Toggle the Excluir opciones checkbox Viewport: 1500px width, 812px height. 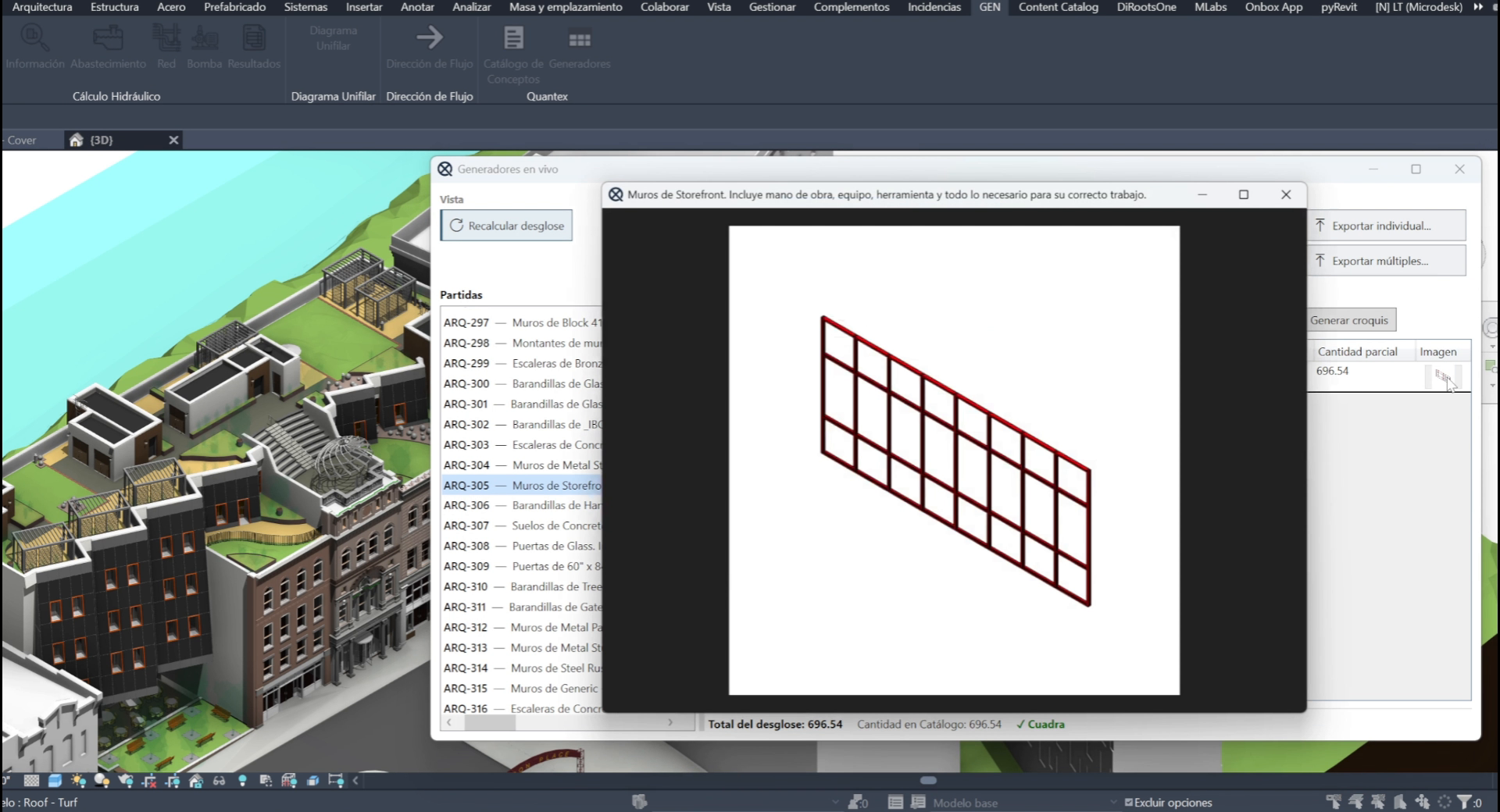pos(1129,802)
